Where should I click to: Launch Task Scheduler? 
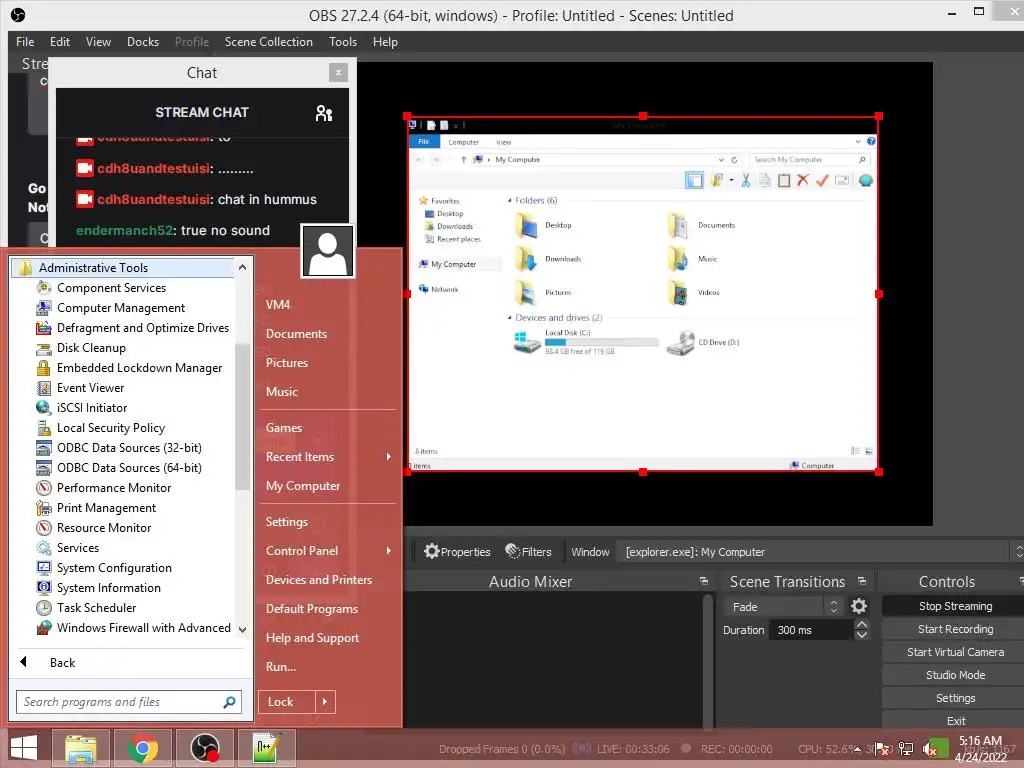pyautogui.click(x=87, y=608)
